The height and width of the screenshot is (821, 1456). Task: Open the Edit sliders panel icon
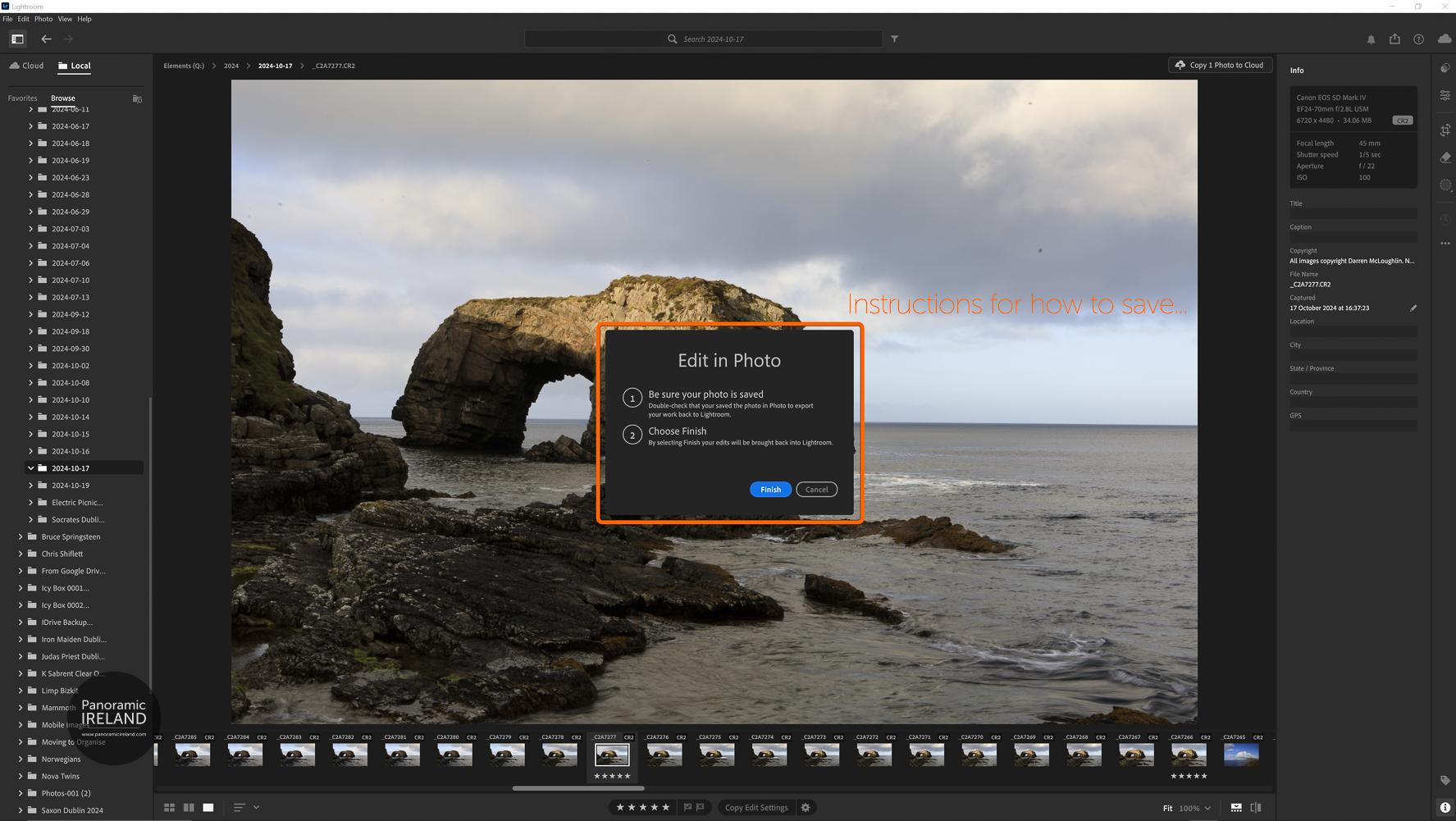click(x=1445, y=96)
